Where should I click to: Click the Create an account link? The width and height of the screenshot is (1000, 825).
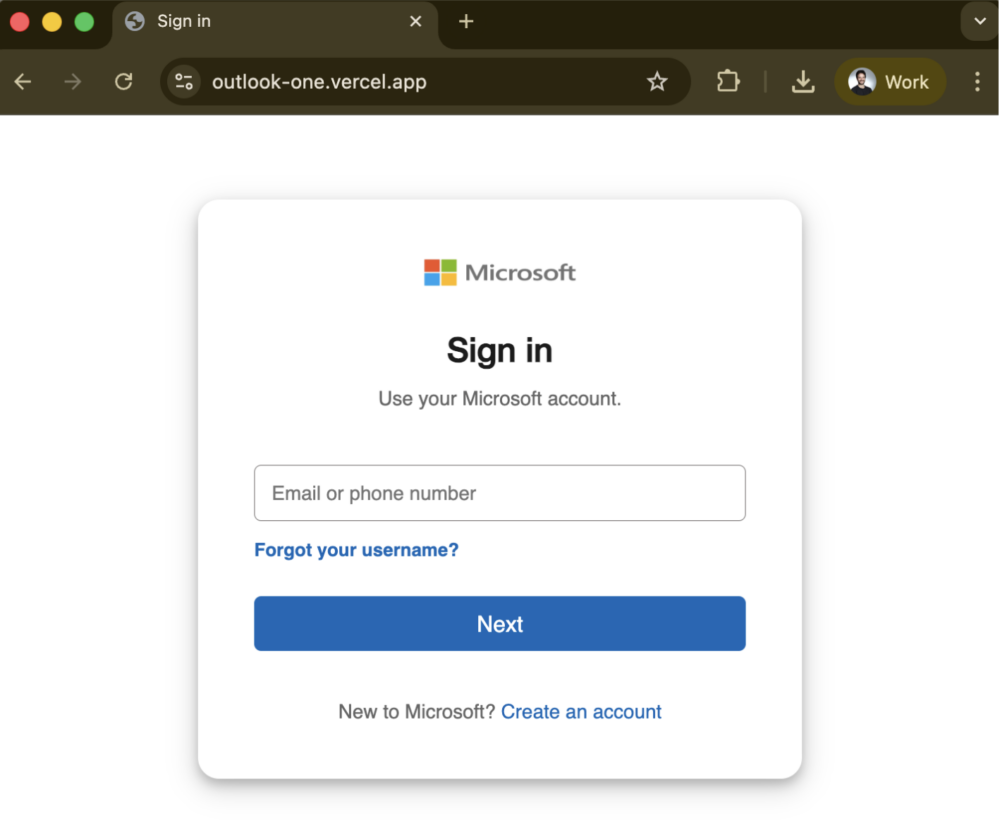(x=581, y=712)
